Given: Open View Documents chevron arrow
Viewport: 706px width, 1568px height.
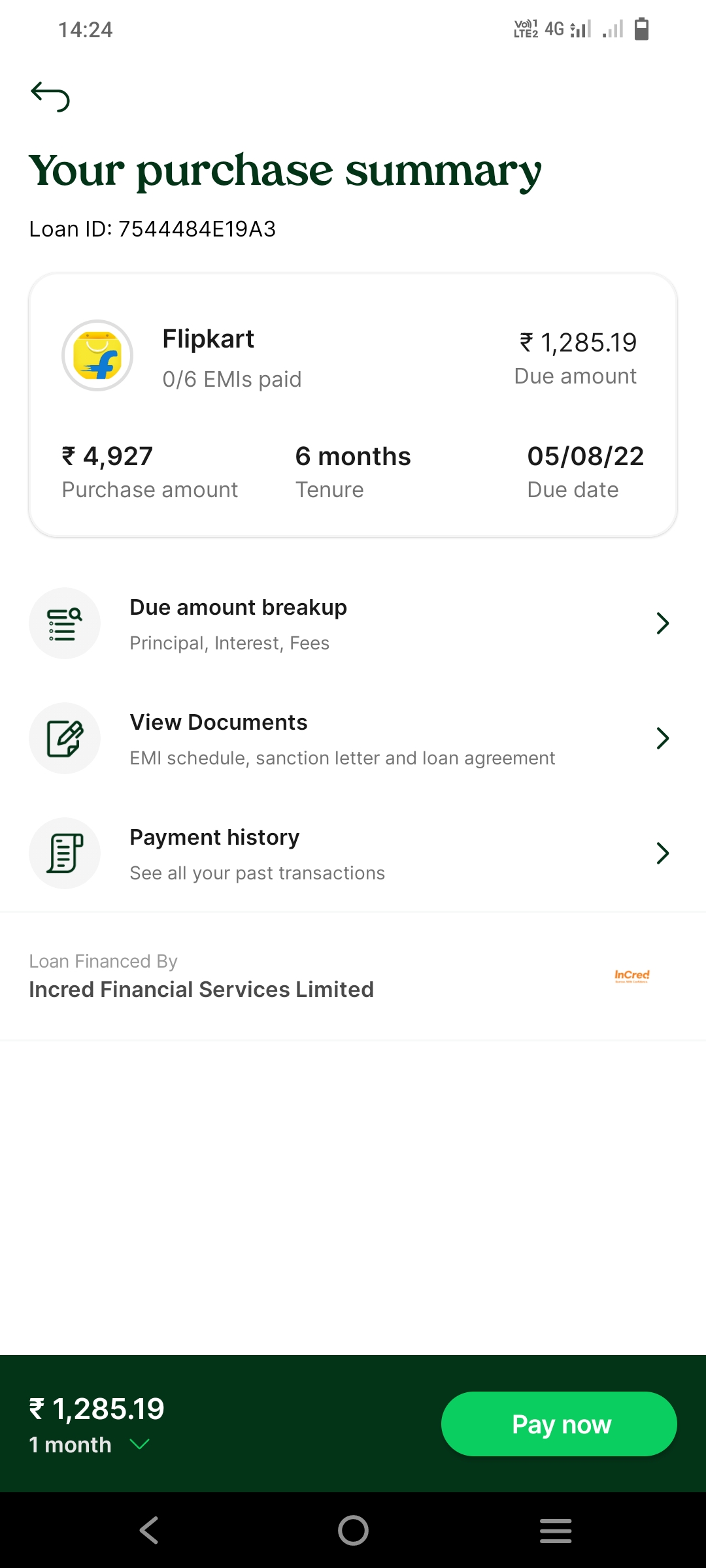Looking at the screenshot, I should 662,738.
